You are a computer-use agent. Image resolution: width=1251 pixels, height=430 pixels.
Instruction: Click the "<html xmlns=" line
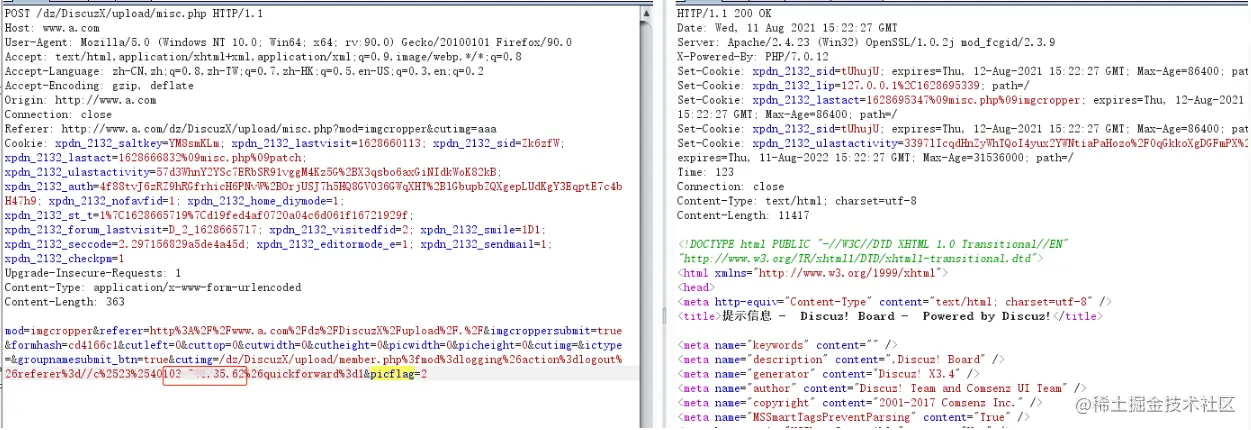[812, 273]
